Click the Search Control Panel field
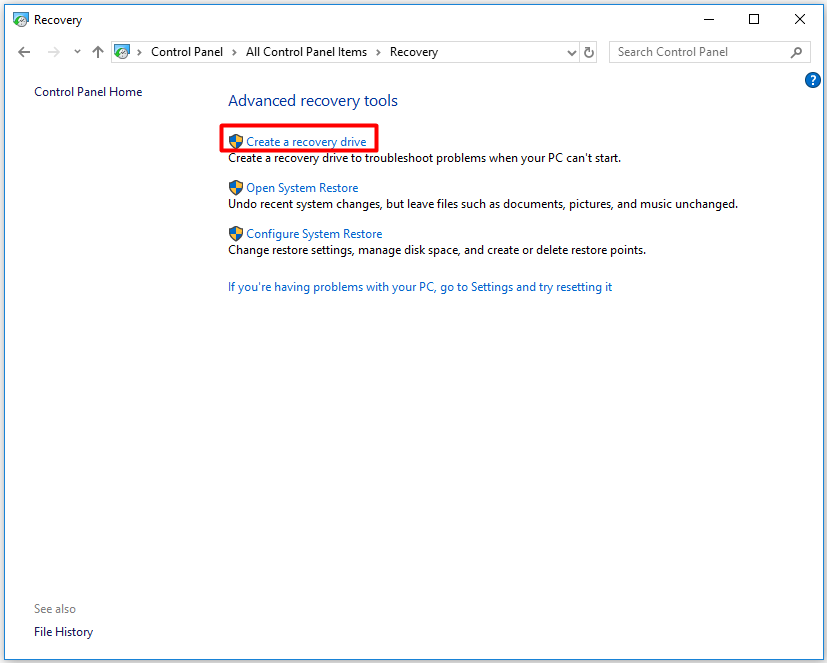The image size is (827, 663). (x=700, y=52)
